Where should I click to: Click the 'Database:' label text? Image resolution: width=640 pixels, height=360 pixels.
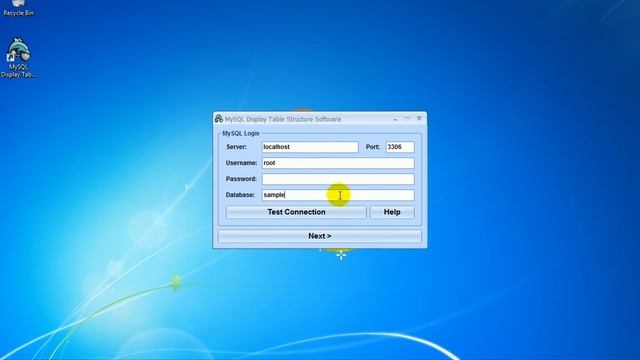click(x=240, y=195)
